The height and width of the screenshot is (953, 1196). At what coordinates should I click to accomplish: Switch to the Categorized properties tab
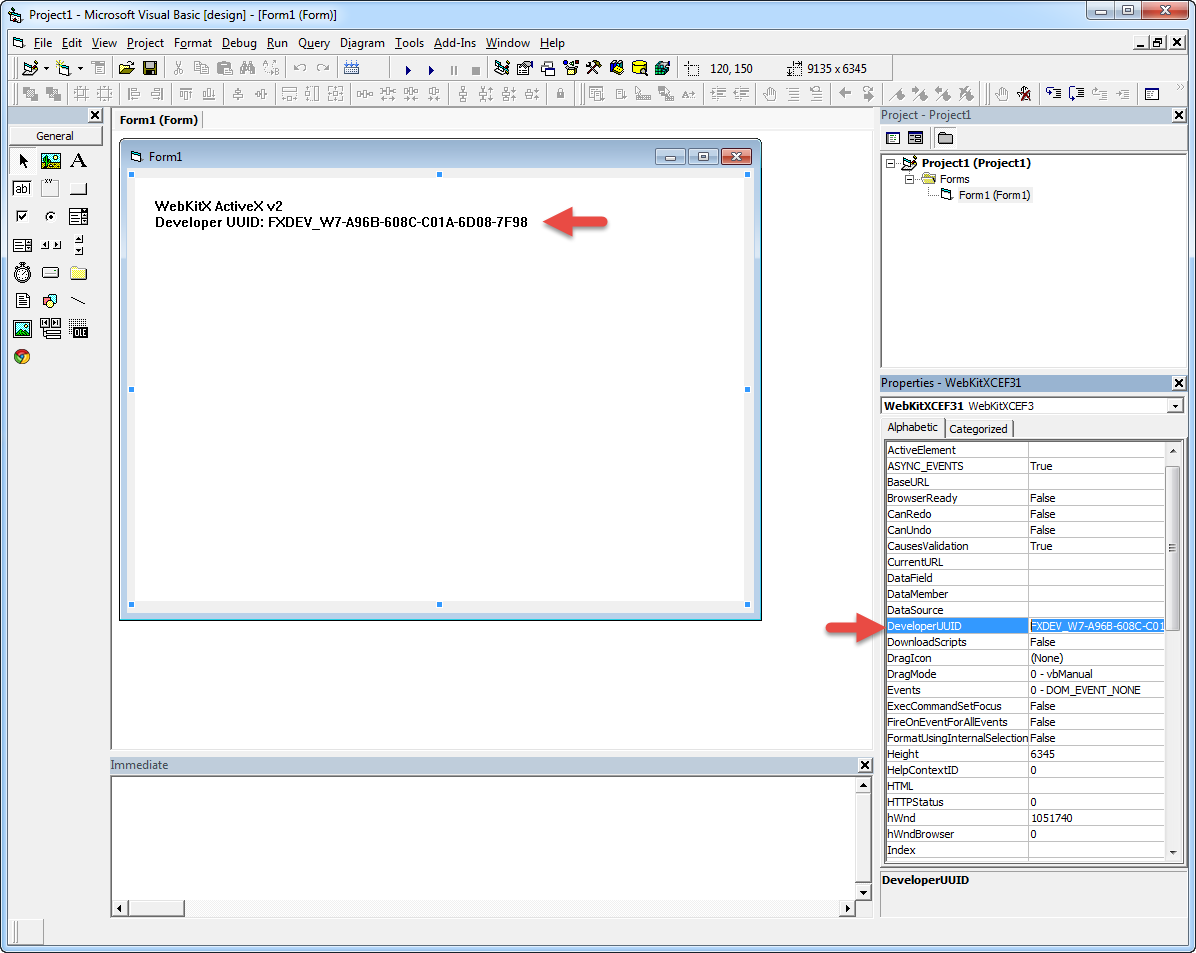(978, 429)
